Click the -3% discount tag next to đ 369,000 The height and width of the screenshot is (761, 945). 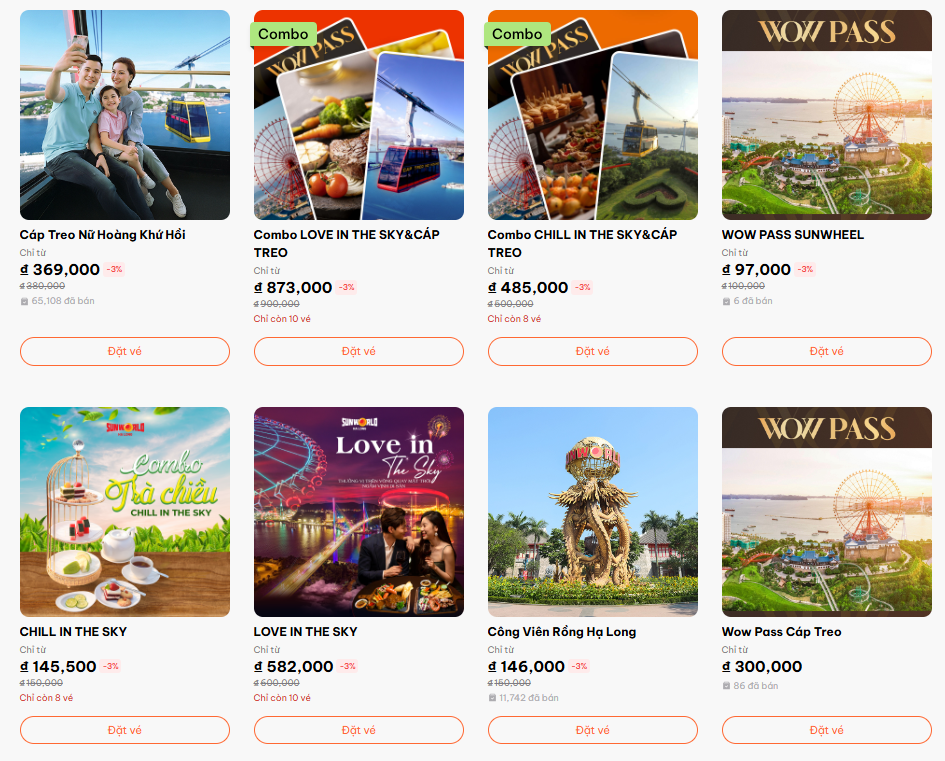point(115,269)
